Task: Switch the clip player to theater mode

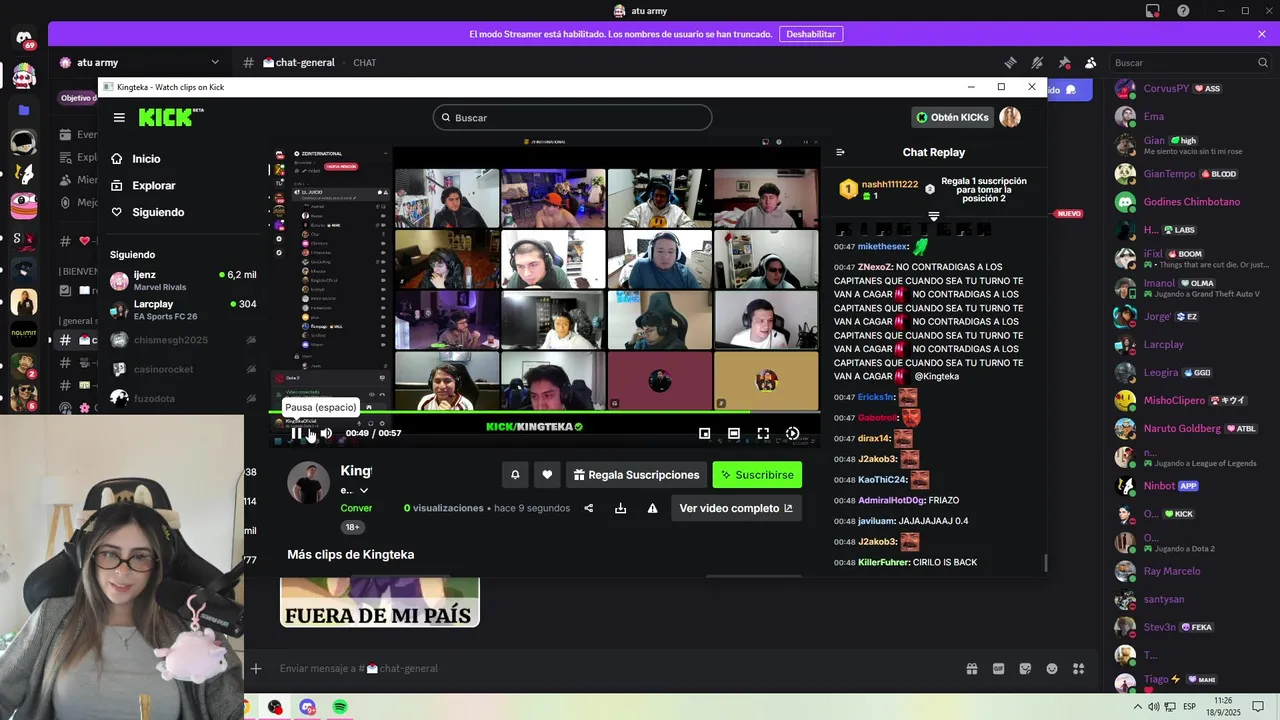Action: tap(734, 433)
